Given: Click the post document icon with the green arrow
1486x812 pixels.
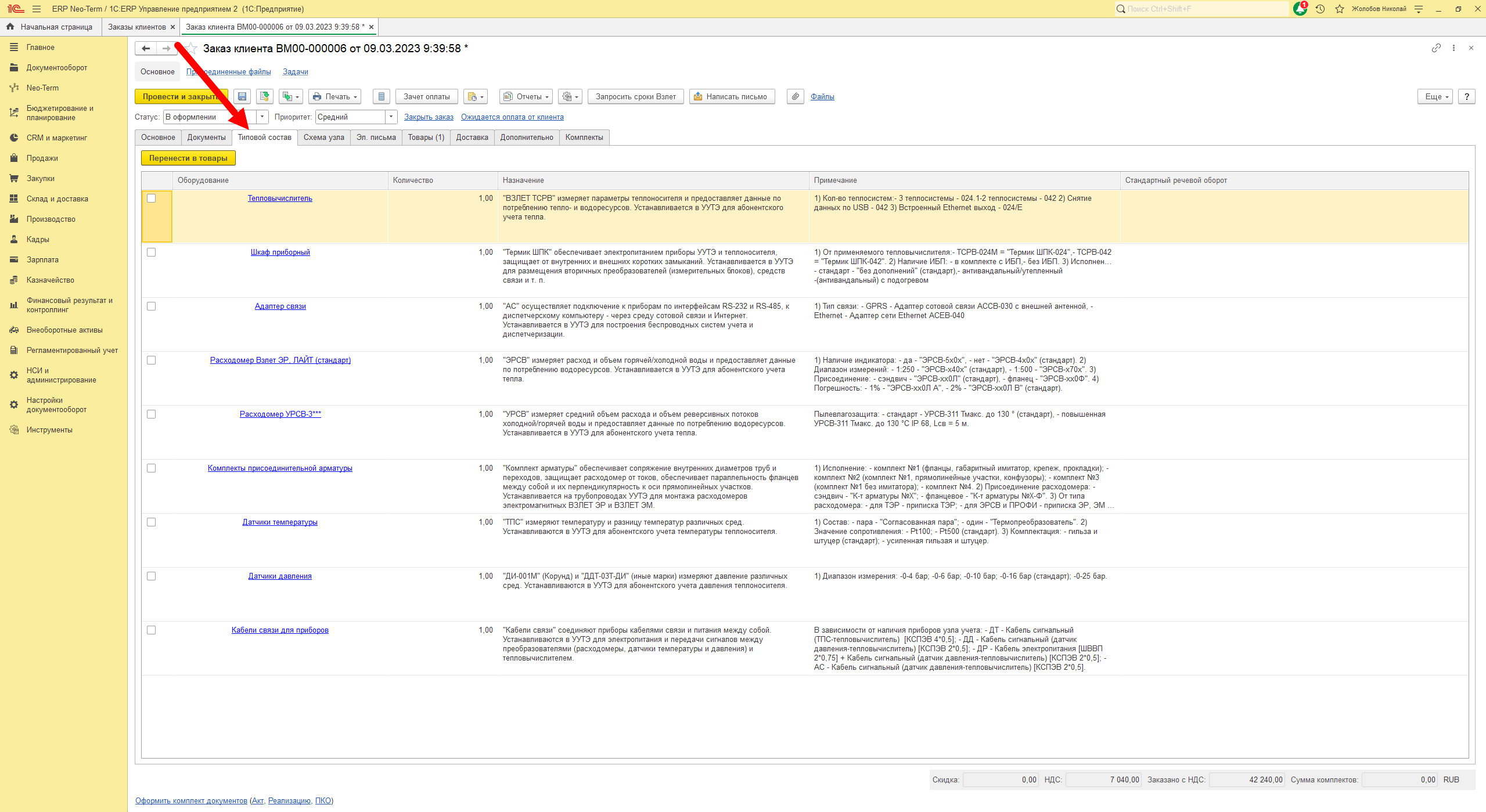Looking at the screenshot, I should [265, 97].
